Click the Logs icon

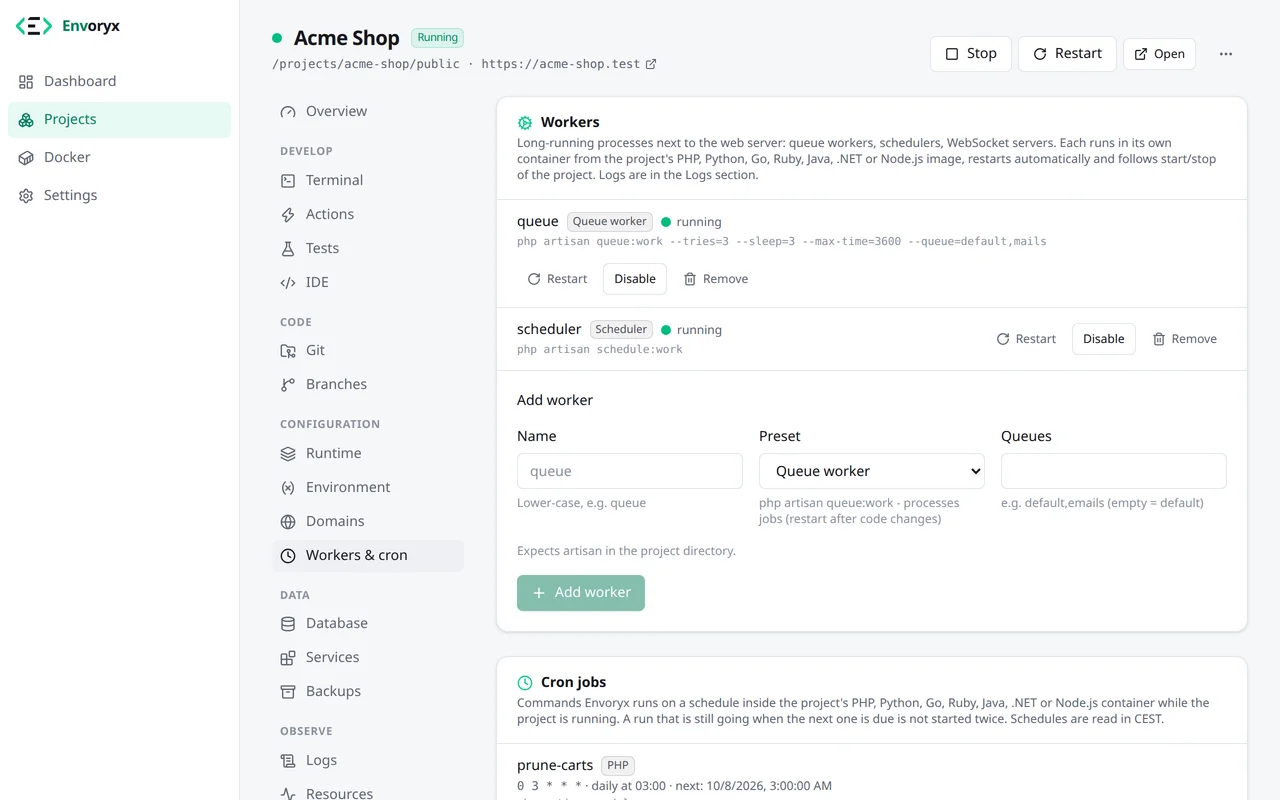click(288, 761)
